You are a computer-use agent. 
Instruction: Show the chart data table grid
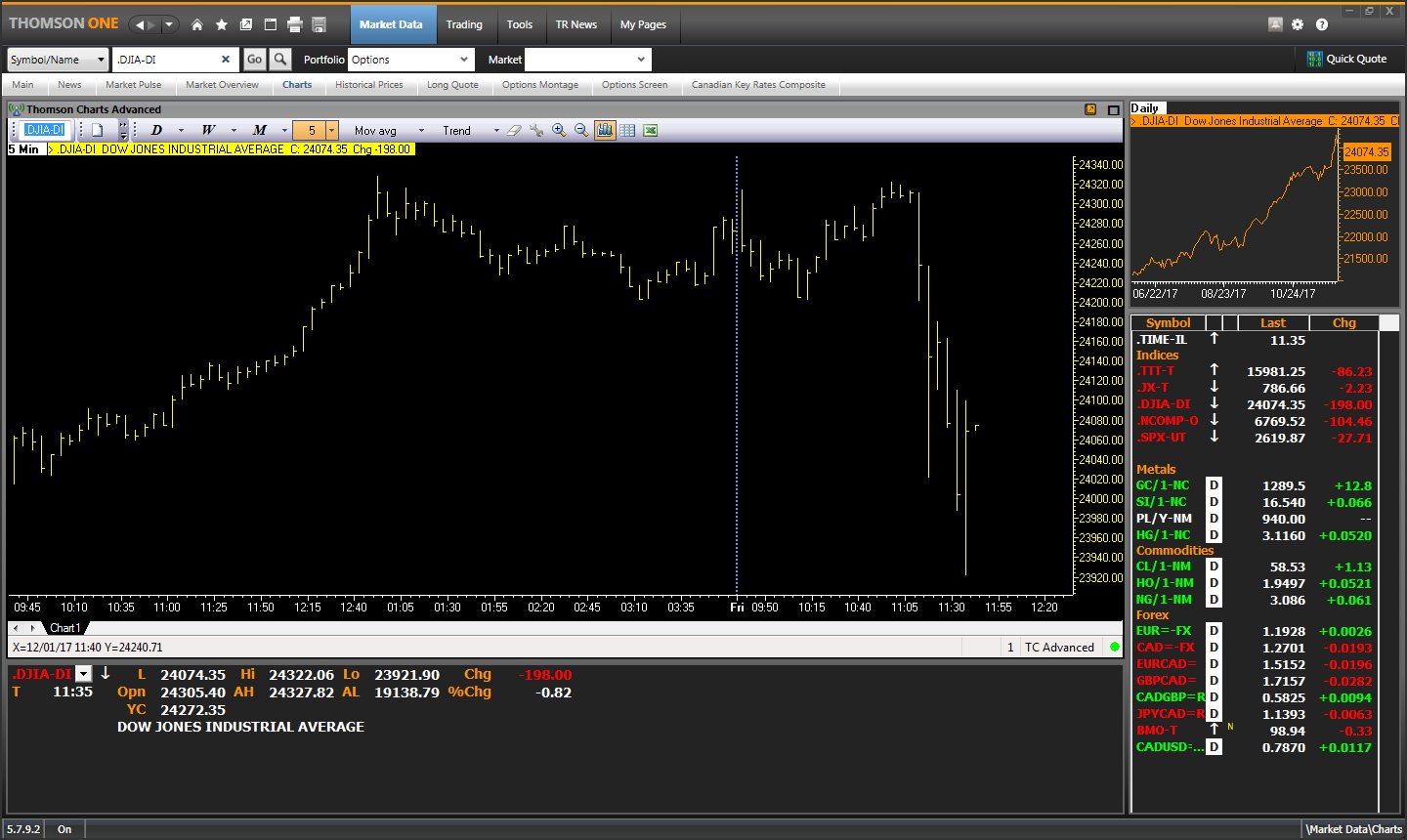point(627,130)
